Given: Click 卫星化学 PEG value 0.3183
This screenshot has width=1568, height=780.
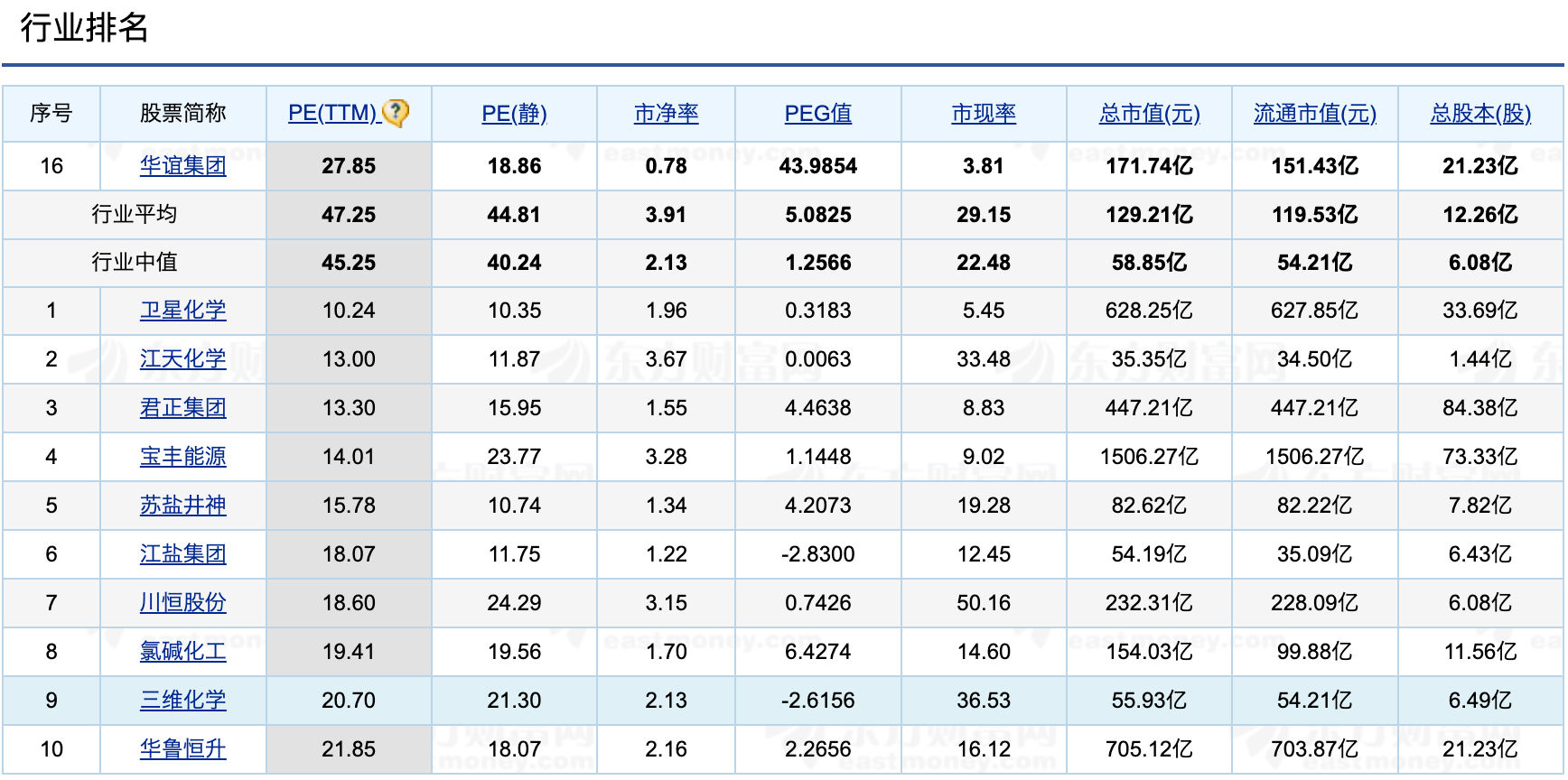Looking at the screenshot, I should point(818,311).
